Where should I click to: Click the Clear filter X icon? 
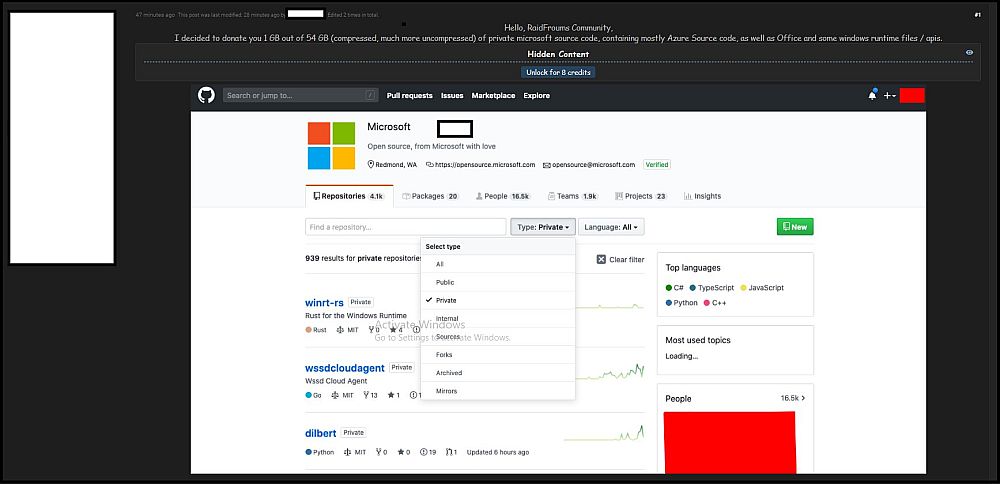pyautogui.click(x=601, y=259)
